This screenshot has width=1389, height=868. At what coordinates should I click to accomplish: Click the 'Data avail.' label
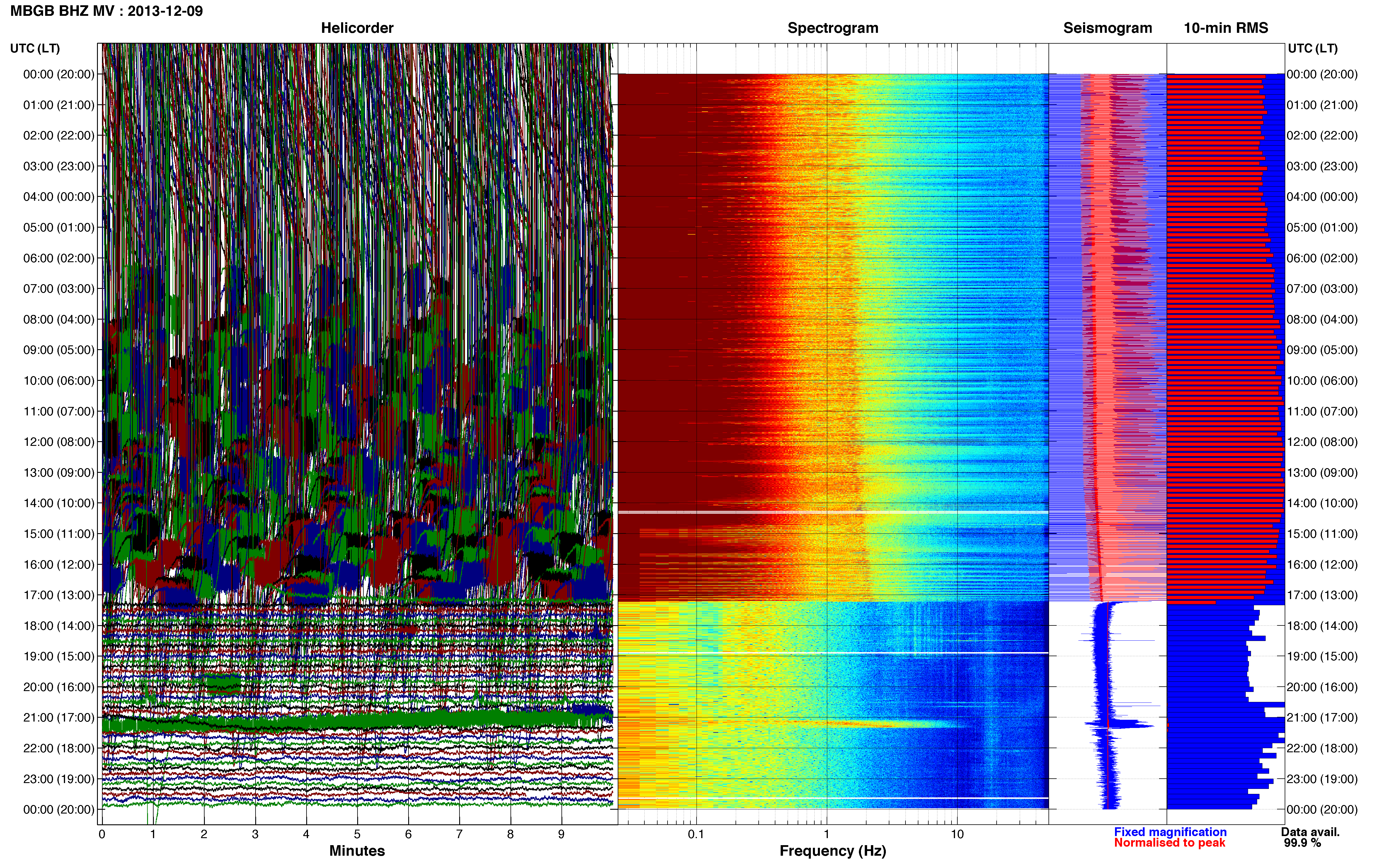click(1310, 832)
